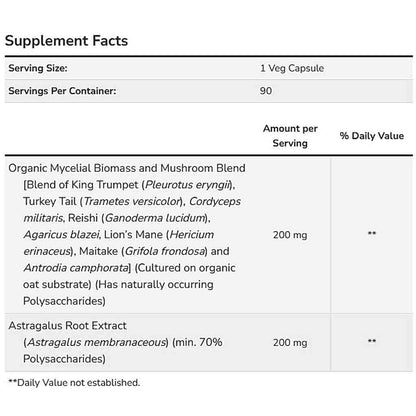This screenshot has width=416, height=416.
Task: Click the servings count 90
Action: [x=266, y=91]
